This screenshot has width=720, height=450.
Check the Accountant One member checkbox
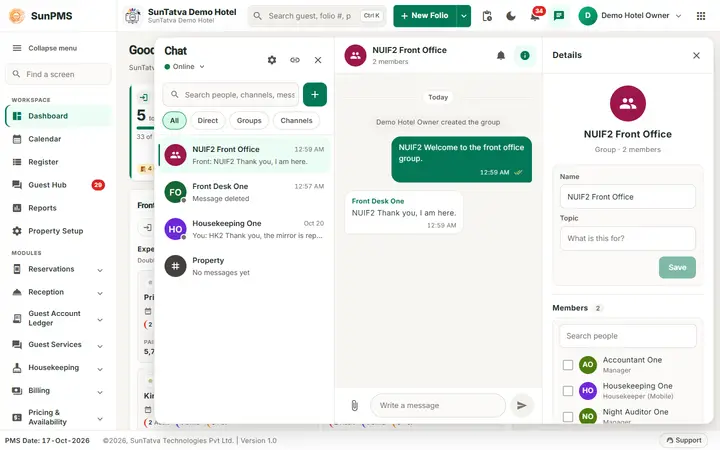tap(568, 365)
